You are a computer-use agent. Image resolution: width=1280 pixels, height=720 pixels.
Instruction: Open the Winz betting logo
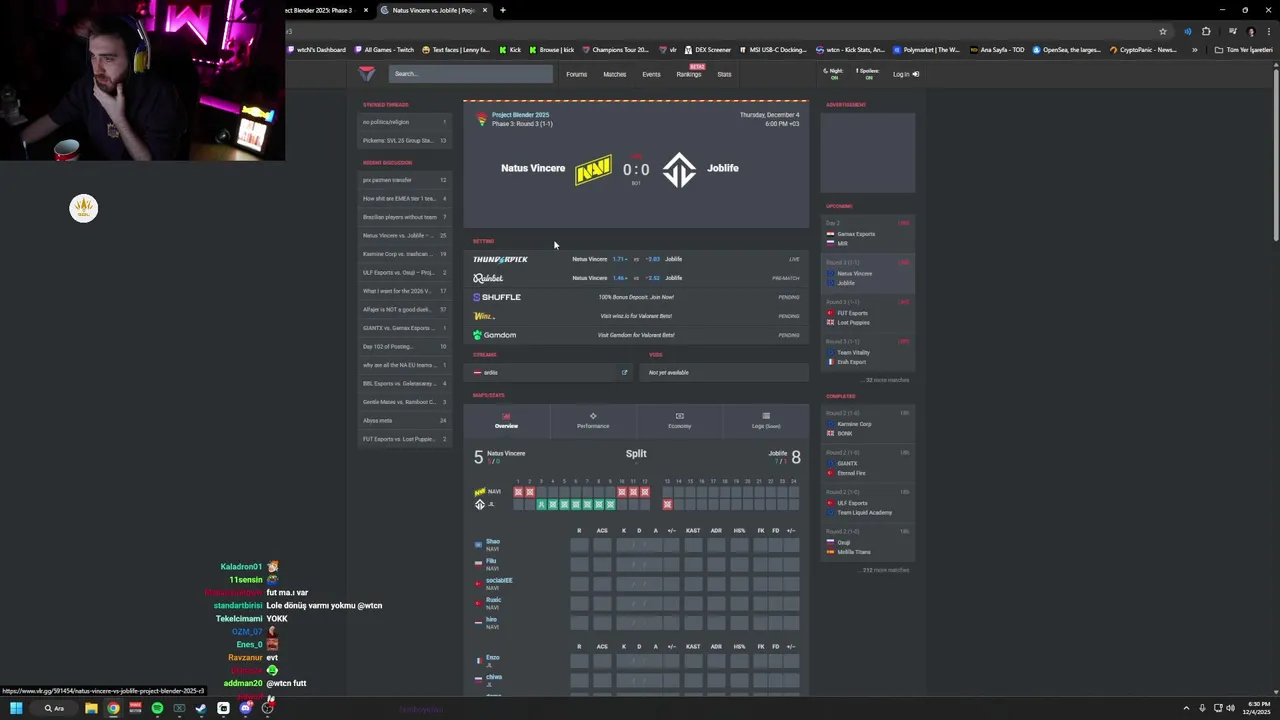click(484, 316)
